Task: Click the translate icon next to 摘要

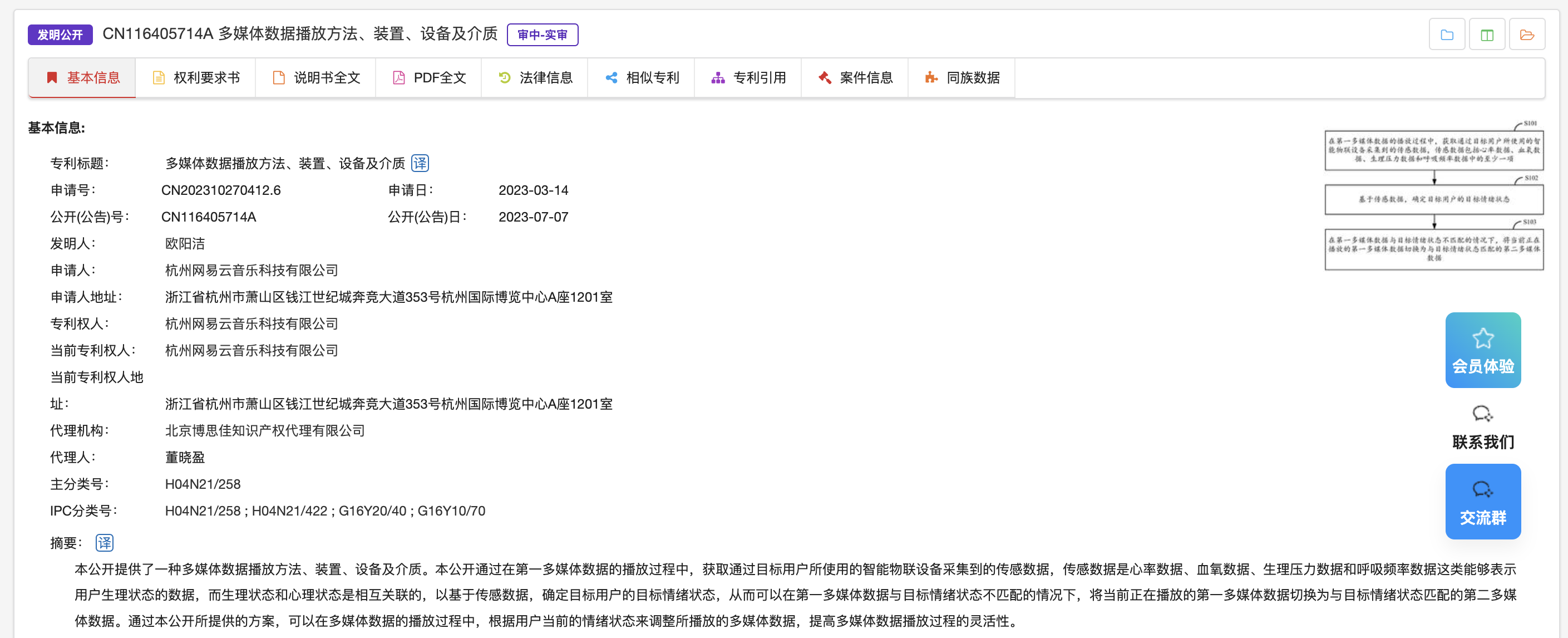Action: (105, 542)
